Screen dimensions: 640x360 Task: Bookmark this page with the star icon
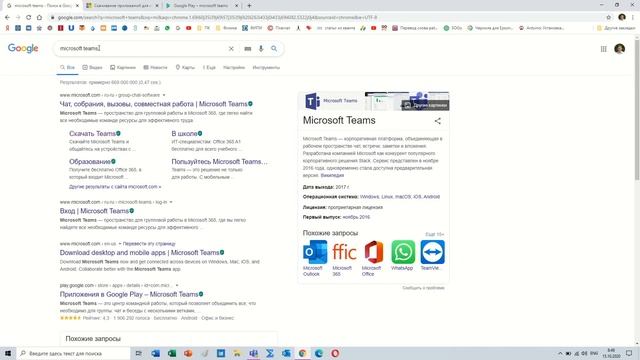[x=609, y=17]
